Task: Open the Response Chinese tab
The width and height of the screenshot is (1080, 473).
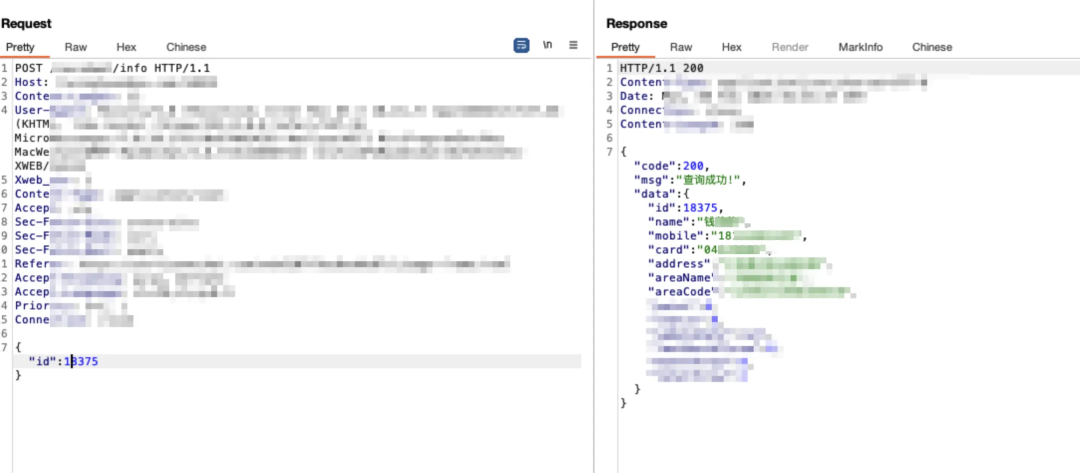Action: (932, 47)
